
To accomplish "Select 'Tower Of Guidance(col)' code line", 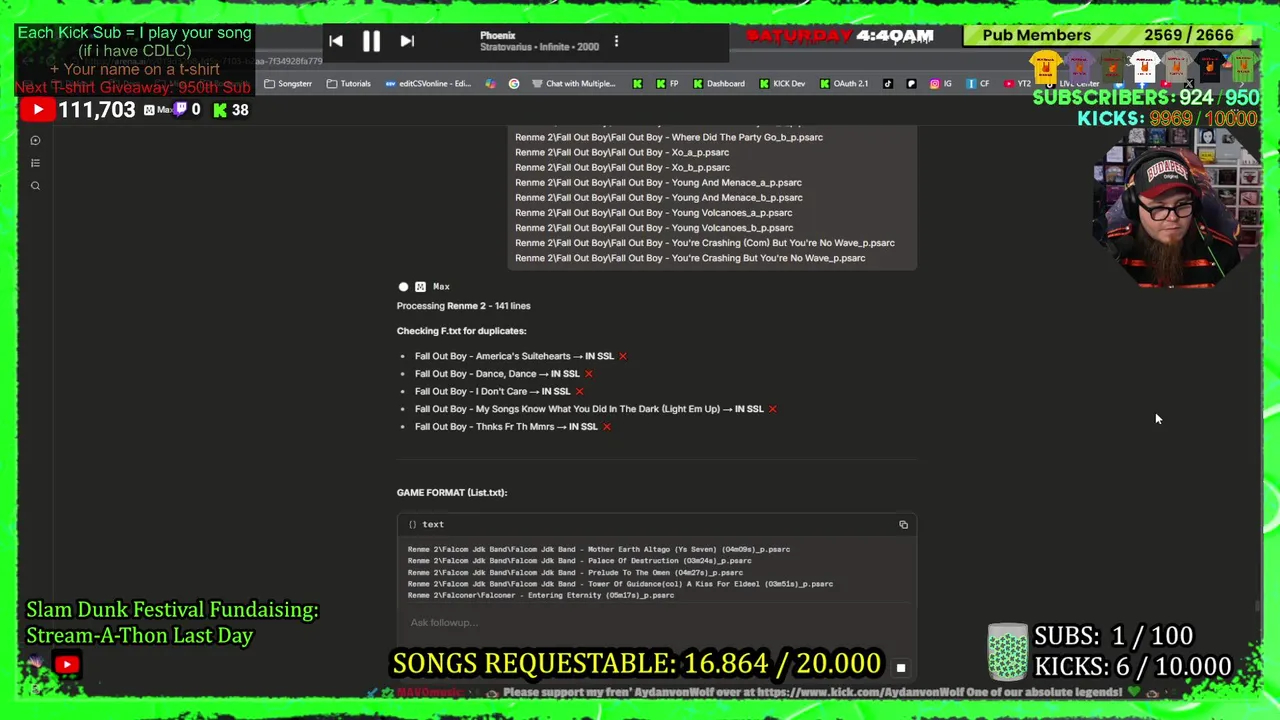I will pyautogui.click(x=620, y=584).
